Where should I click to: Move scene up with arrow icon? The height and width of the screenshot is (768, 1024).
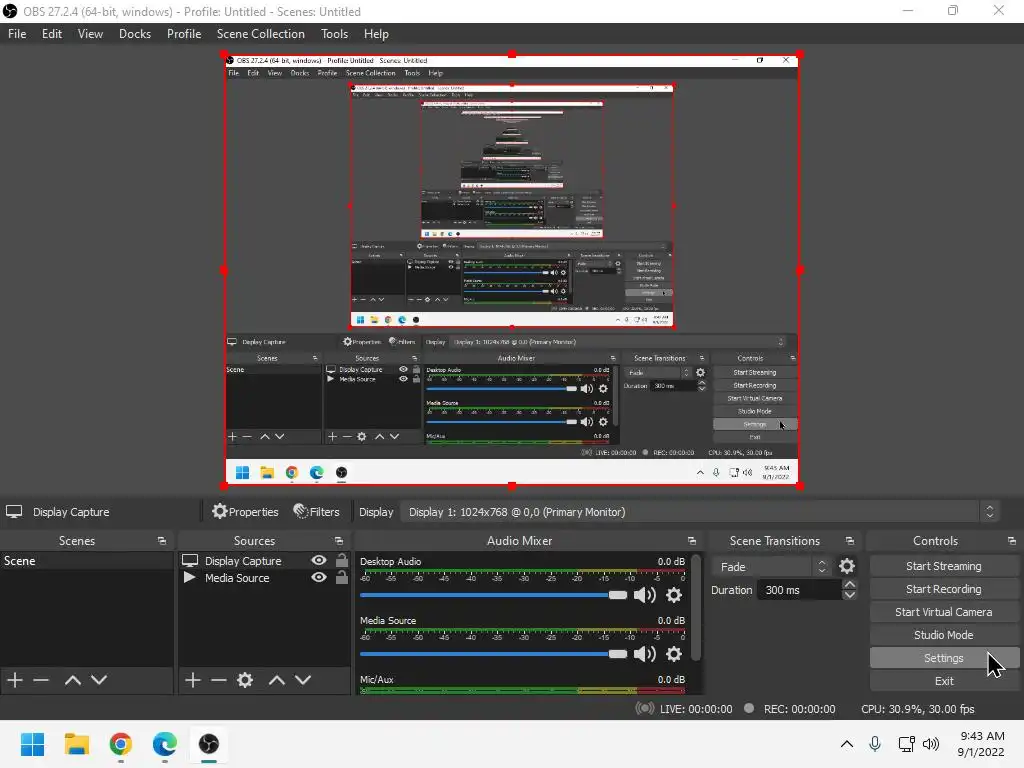tap(72, 680)
